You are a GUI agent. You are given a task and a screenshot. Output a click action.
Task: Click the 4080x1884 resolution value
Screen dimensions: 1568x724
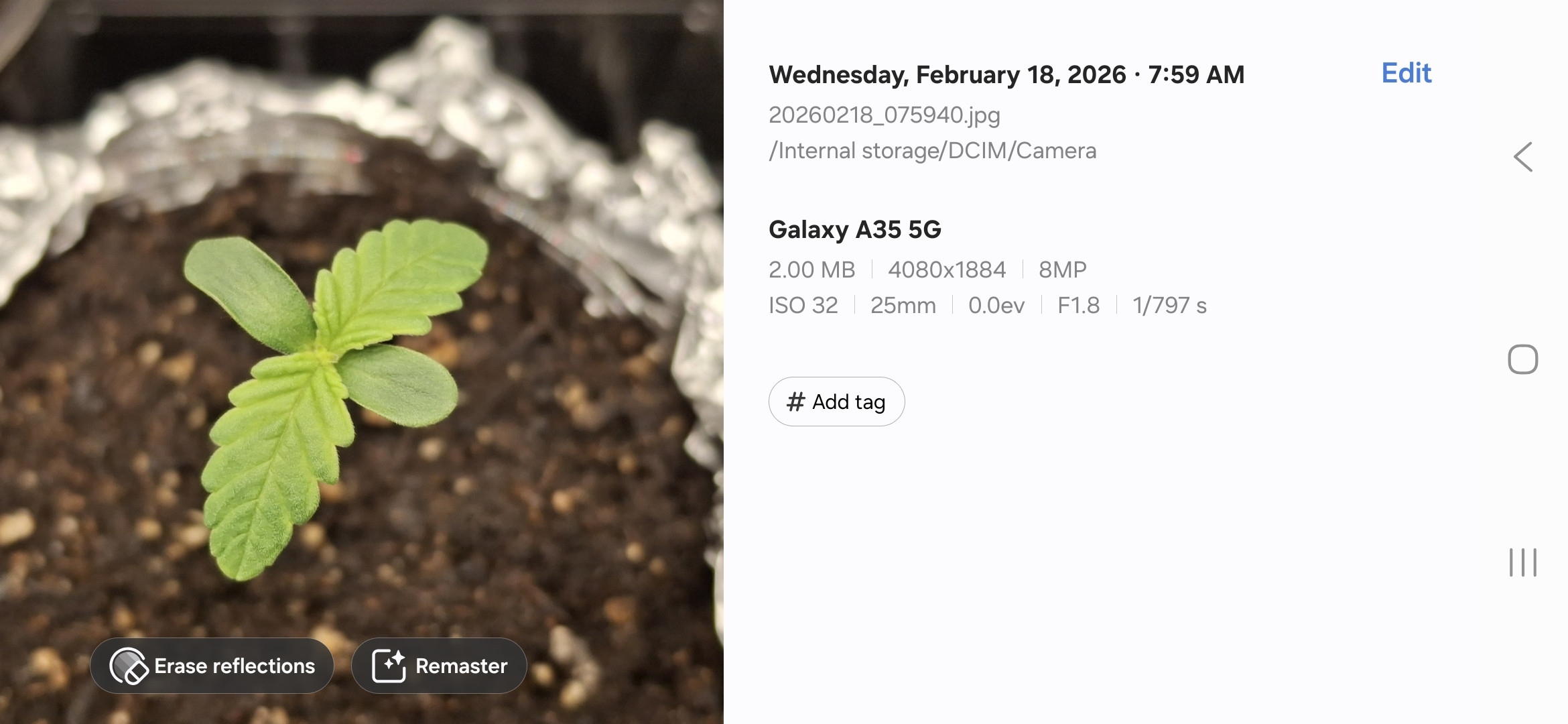click(946, 269)
